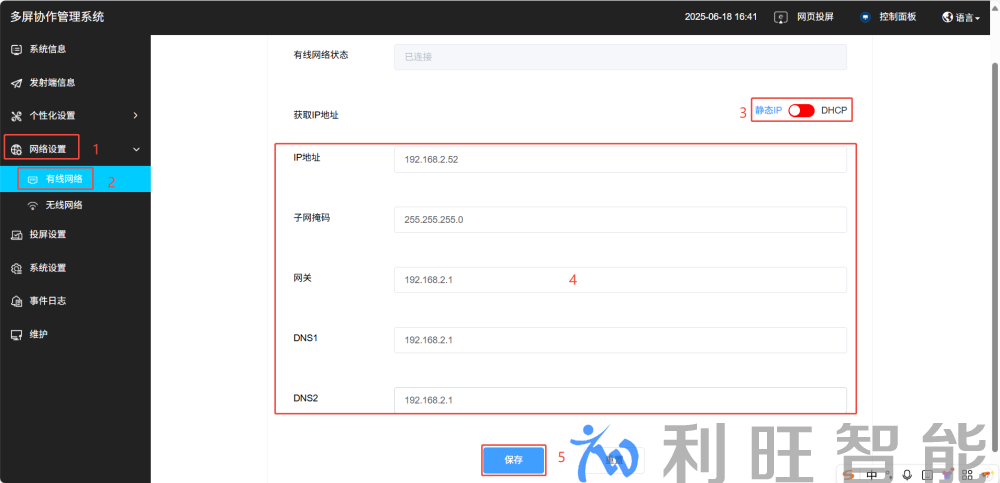Image resolution: width=1000 pixels, height=483 pixels.
Task: Click the skin shirt icon in the IME bar
Action: [x=948, y=475]
